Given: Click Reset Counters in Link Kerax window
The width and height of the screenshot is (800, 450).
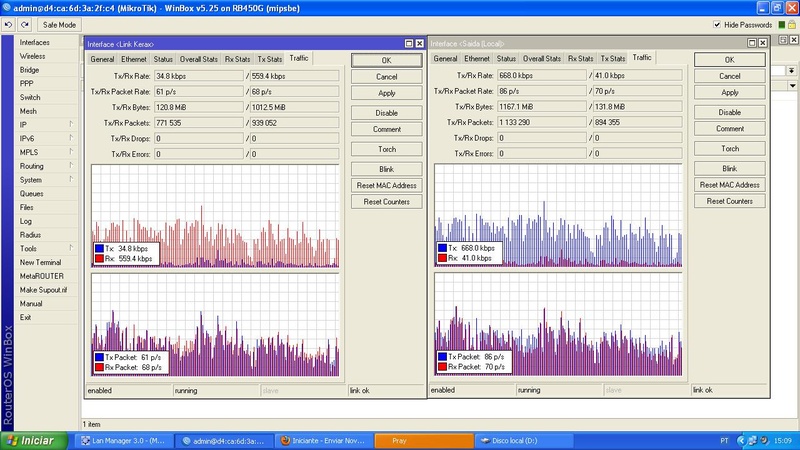Looking at the screenshot, I should 387,202.
